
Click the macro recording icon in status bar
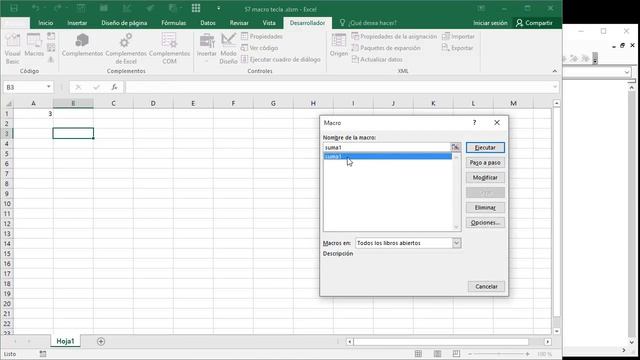(x=43, y=354)
